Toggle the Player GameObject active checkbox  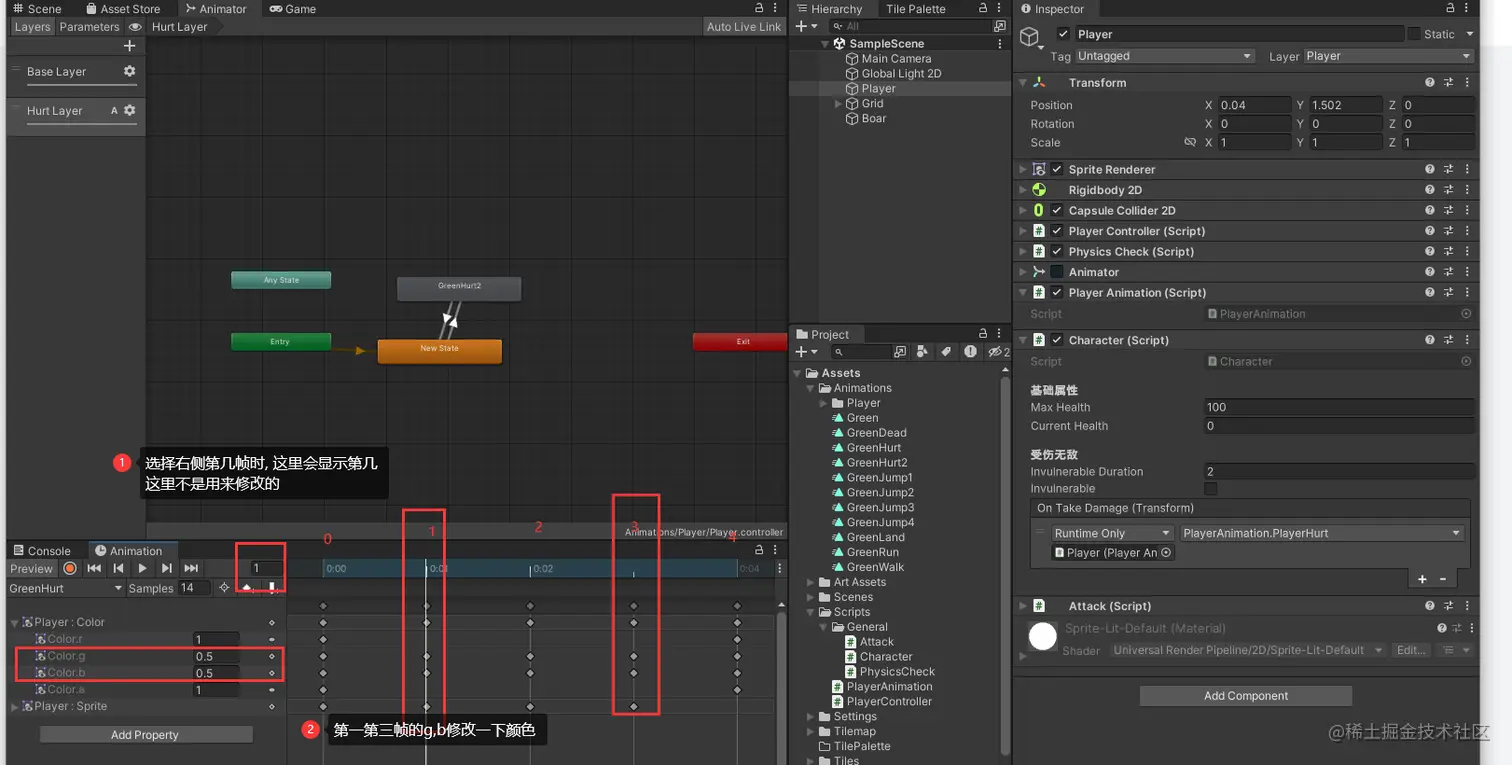pos(1063,34)
